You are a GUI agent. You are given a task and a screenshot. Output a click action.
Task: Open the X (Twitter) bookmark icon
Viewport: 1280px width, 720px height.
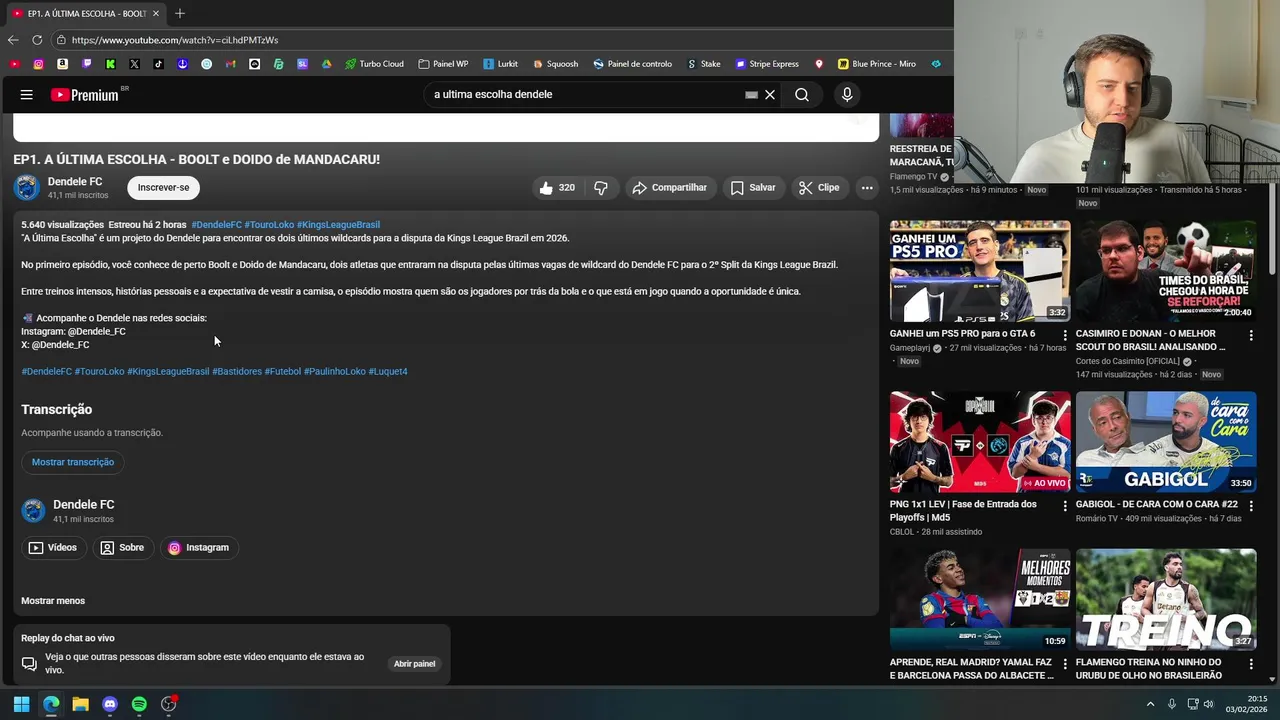pos(134,64)
